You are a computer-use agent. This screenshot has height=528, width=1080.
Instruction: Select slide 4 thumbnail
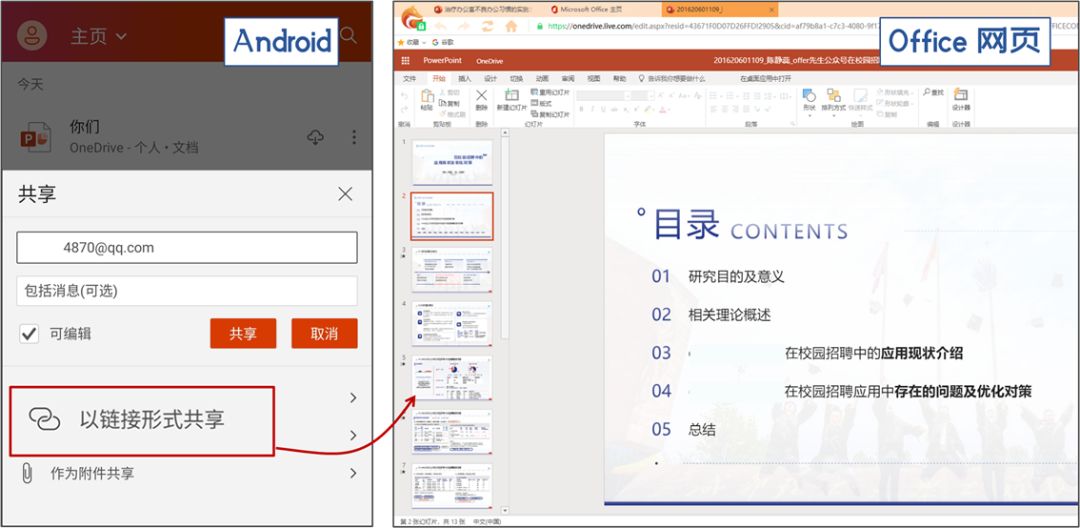point(452,324)
